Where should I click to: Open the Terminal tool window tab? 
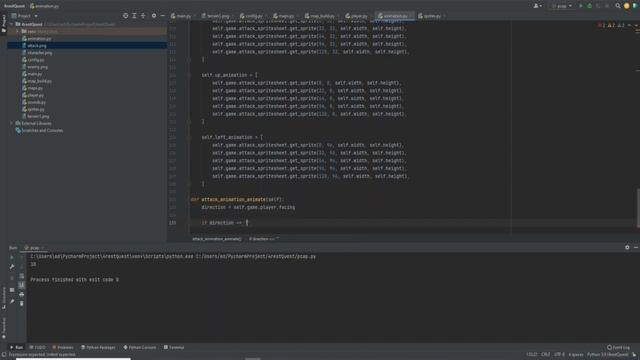[174, 347]
